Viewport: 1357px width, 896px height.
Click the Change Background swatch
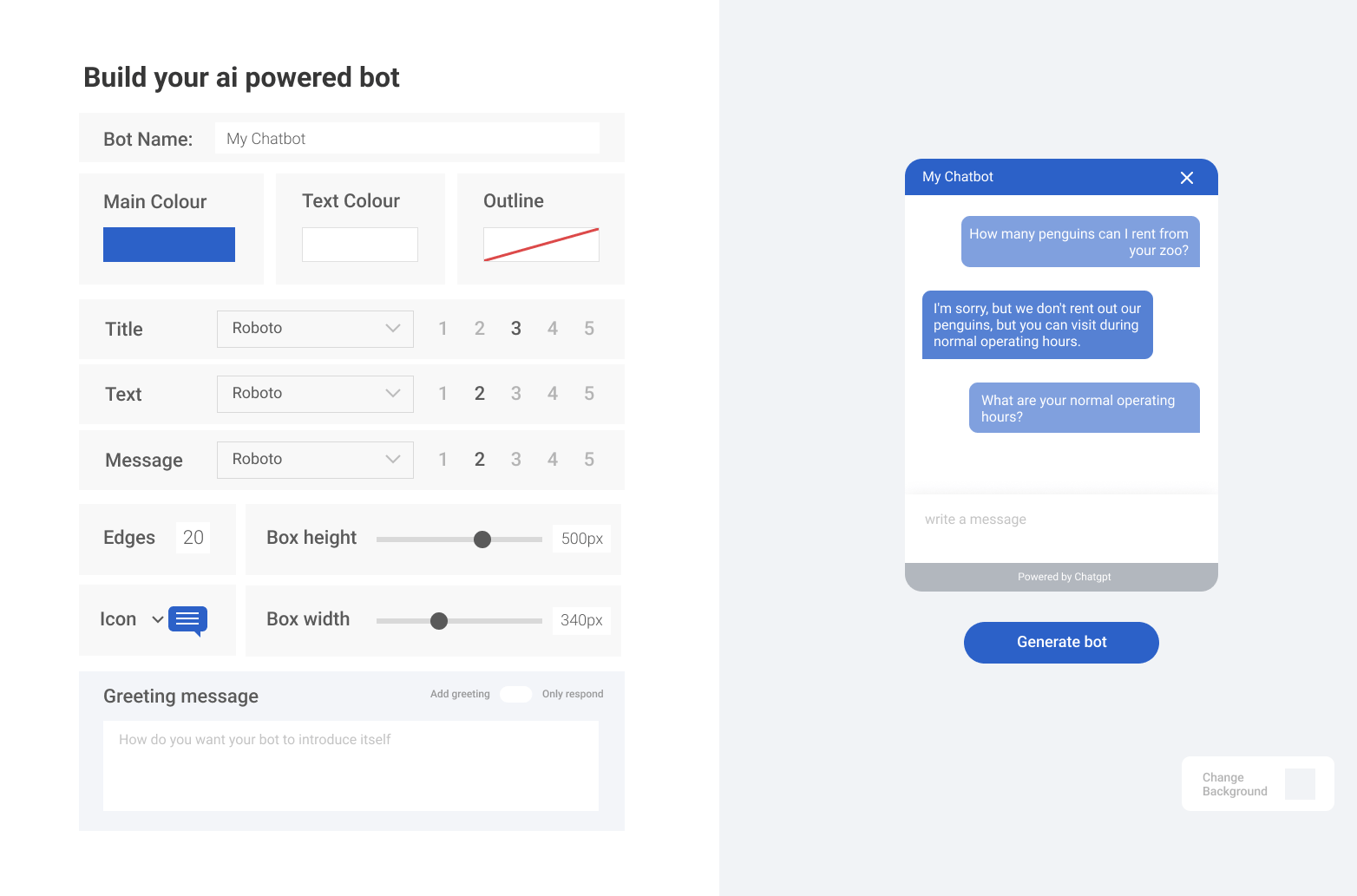tap(1300, 784)
